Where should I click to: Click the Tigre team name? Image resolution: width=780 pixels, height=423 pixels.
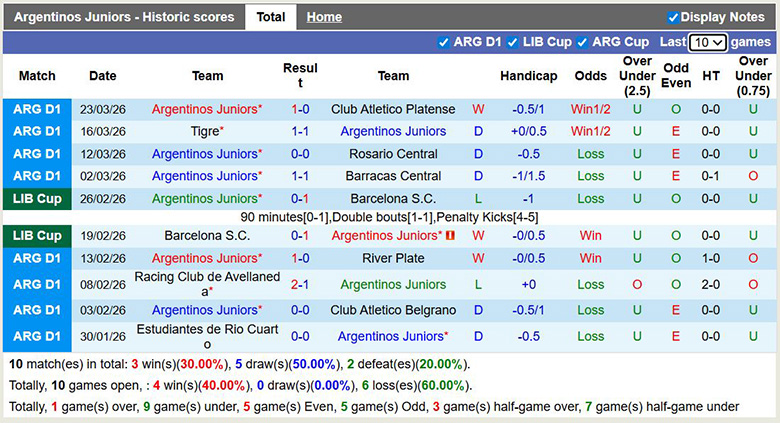tap(205, 131)
